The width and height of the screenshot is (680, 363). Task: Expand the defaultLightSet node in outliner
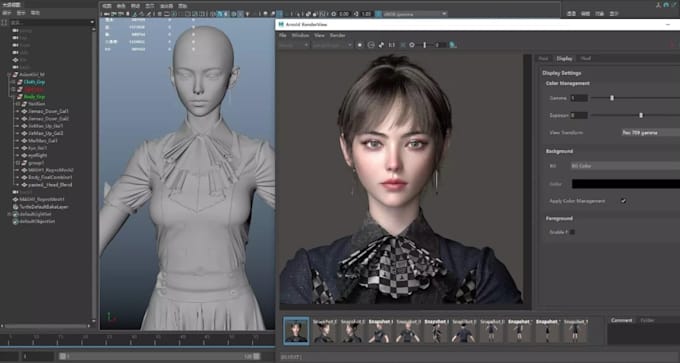(9, 214)
